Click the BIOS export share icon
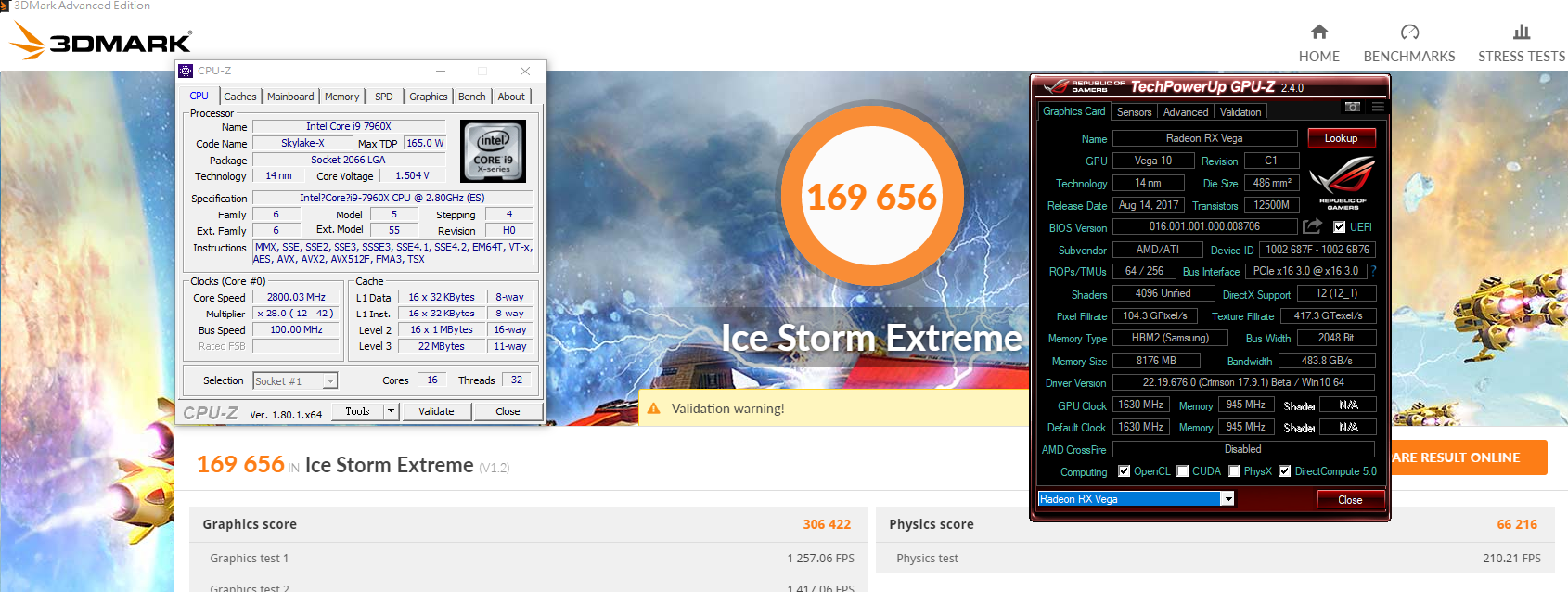 click(1312, 225)
